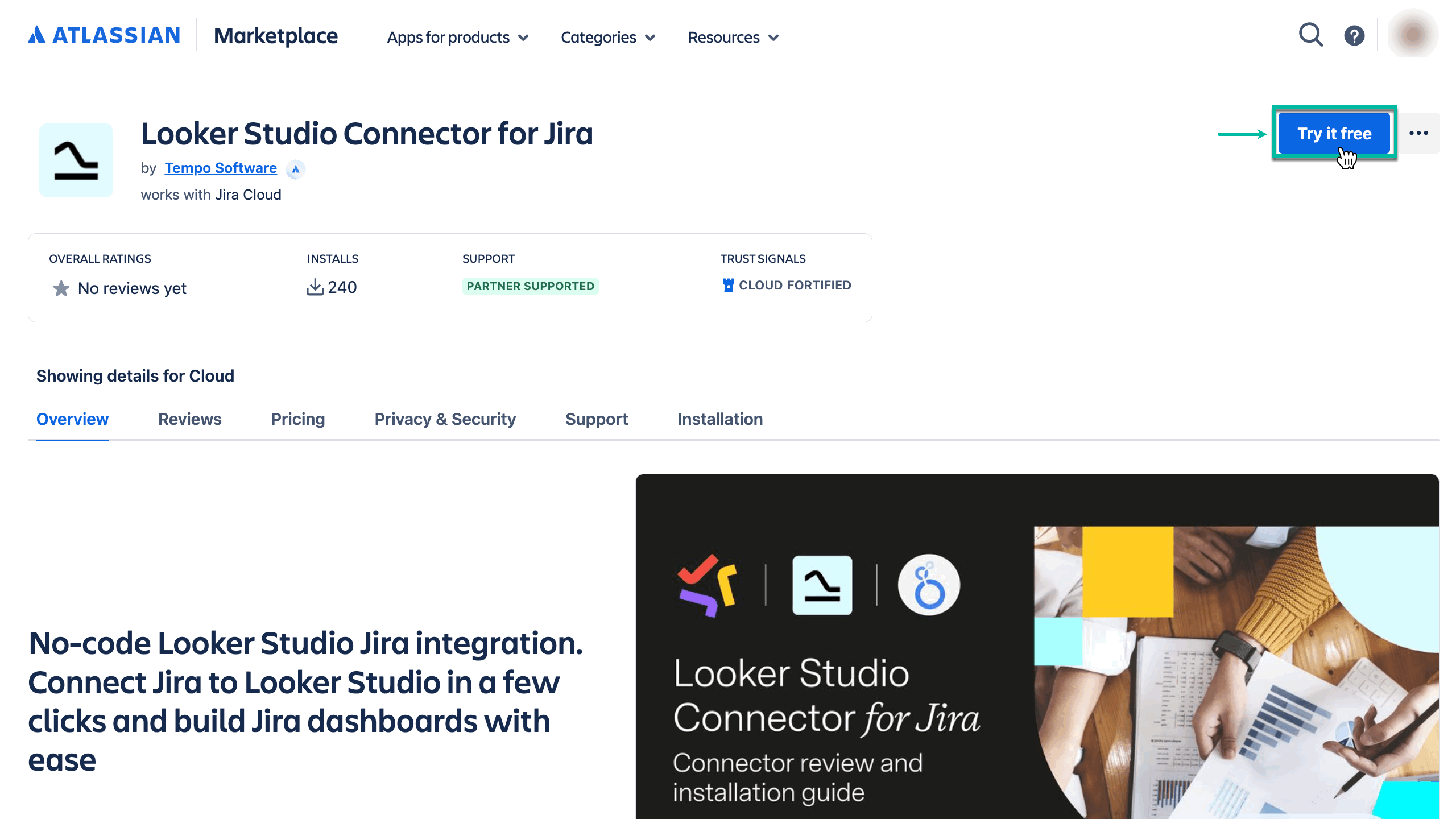Click the Try it free button

click(x=1335, y=133)
